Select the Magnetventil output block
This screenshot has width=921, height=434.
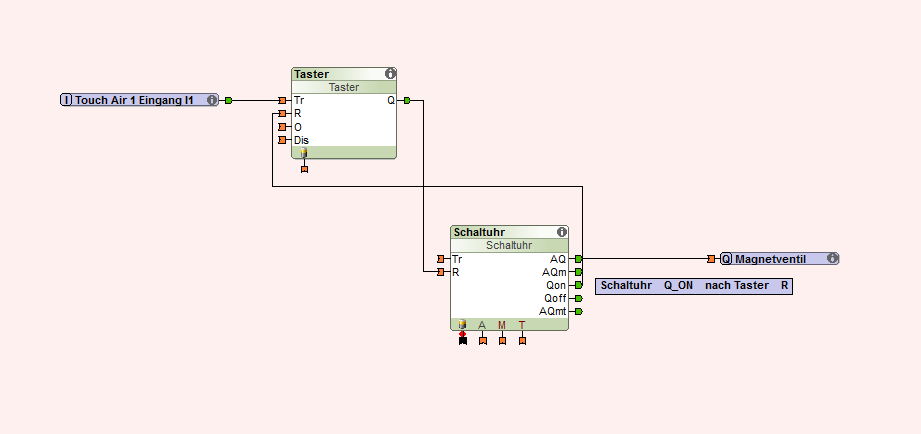779,258
